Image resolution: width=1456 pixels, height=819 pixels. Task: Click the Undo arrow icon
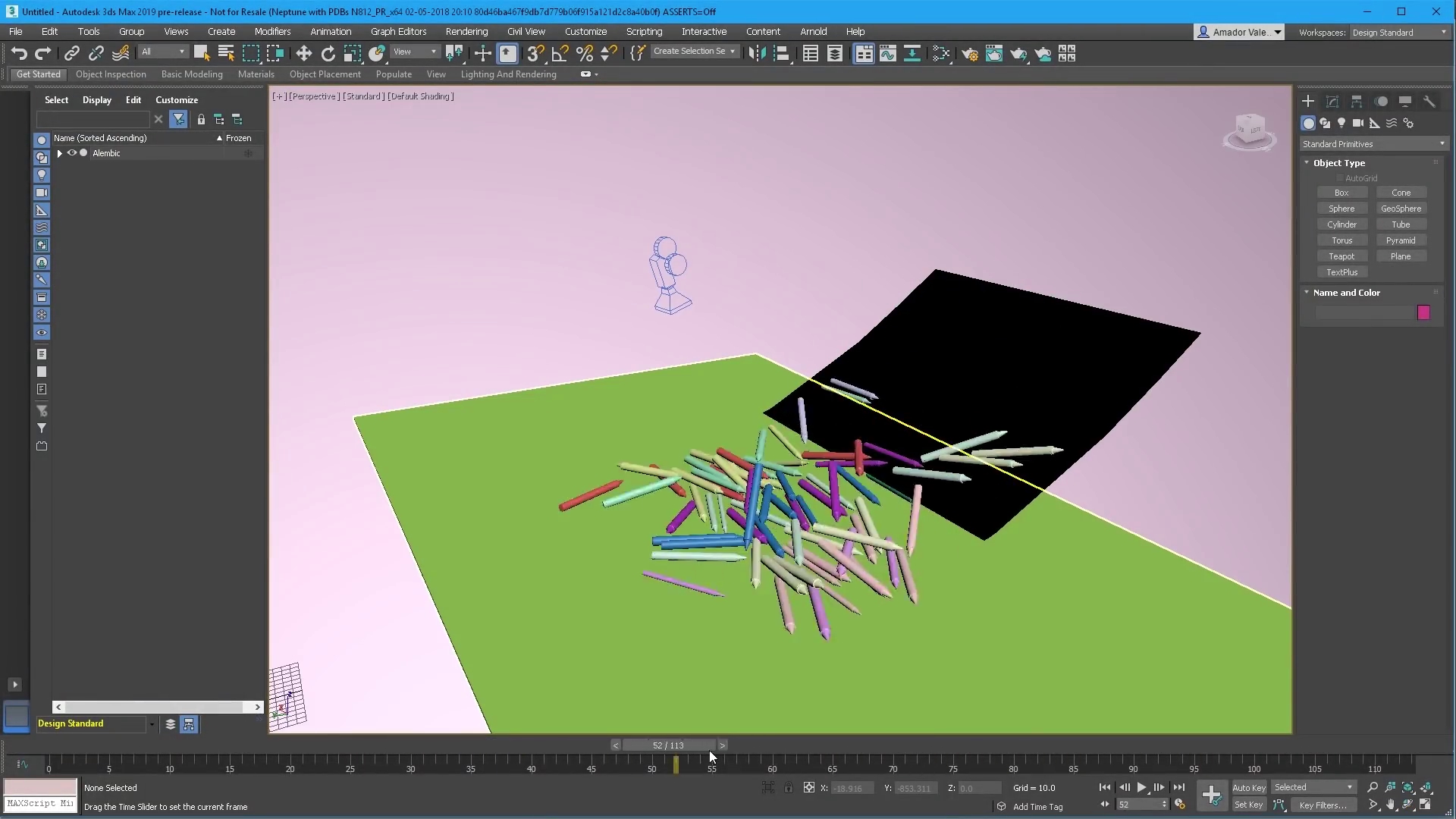(x=19, y=53)
